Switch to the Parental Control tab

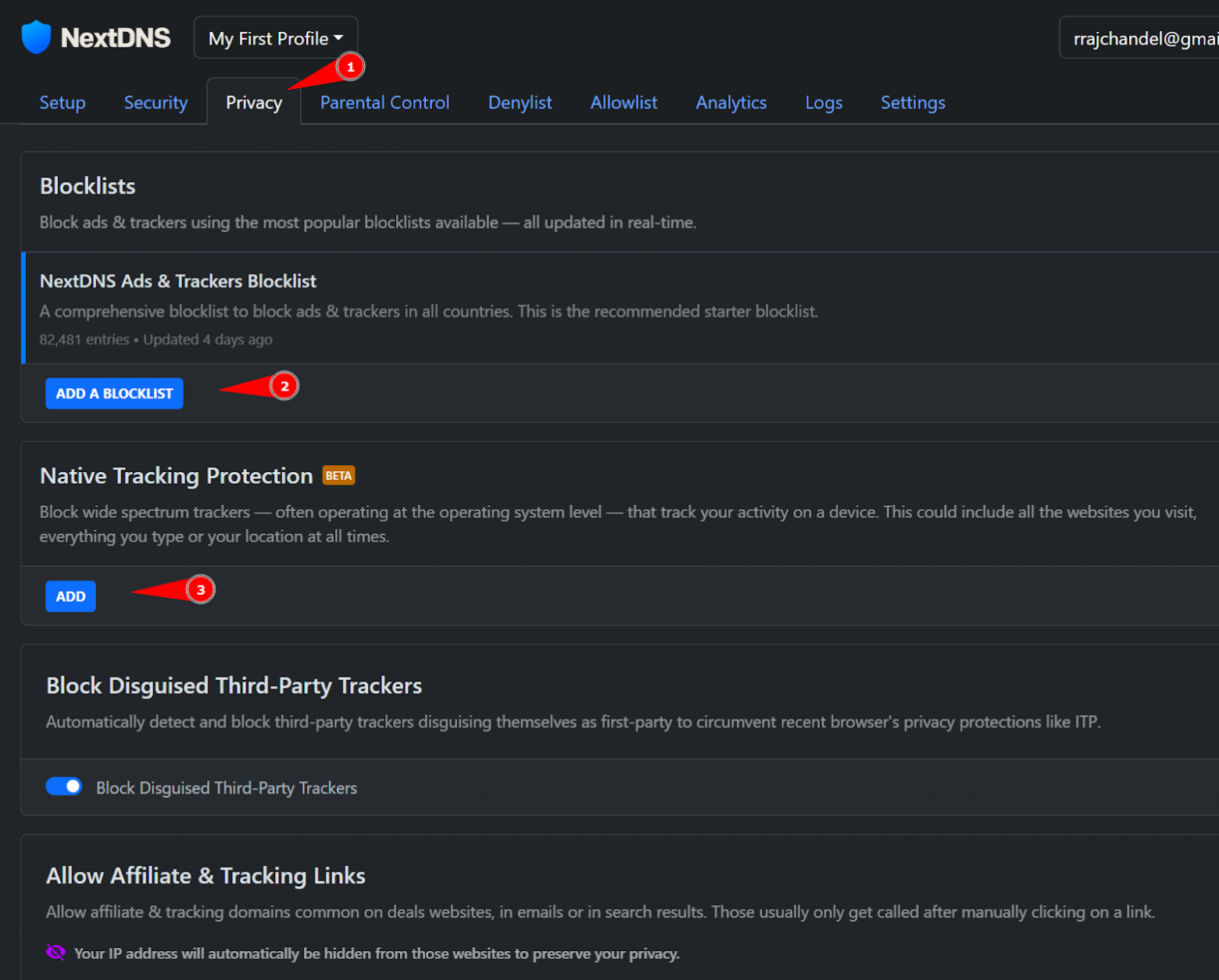coord(384,102)
